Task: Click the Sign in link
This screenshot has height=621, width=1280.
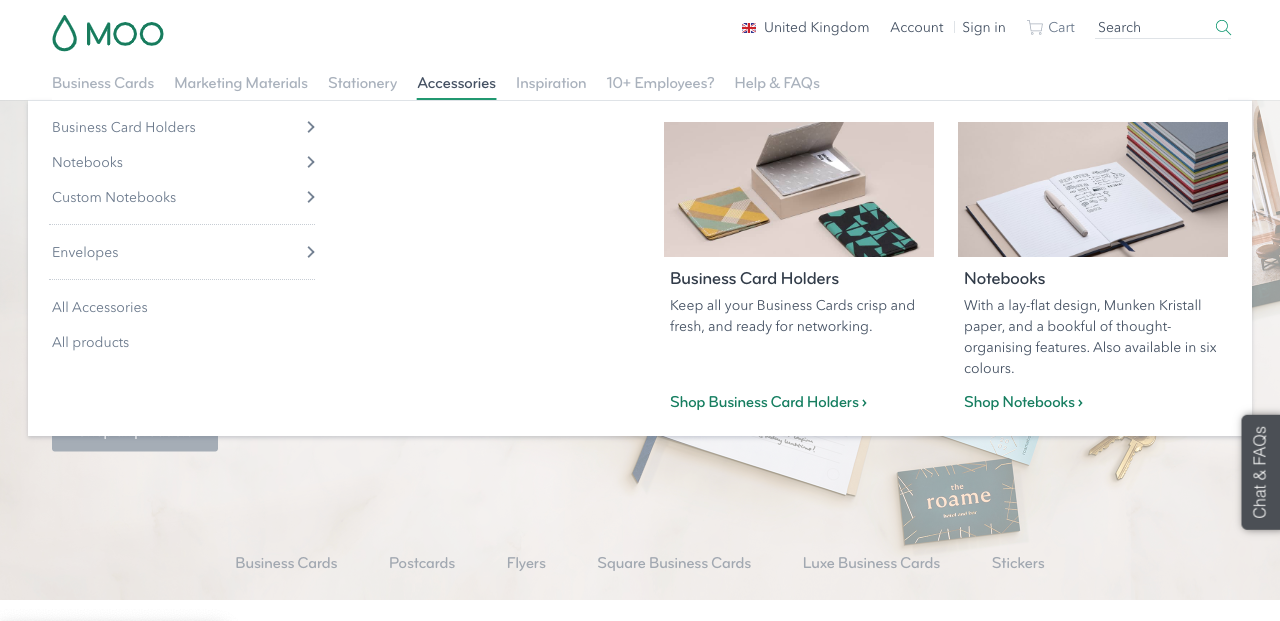Action: click(x=984, y=27)
